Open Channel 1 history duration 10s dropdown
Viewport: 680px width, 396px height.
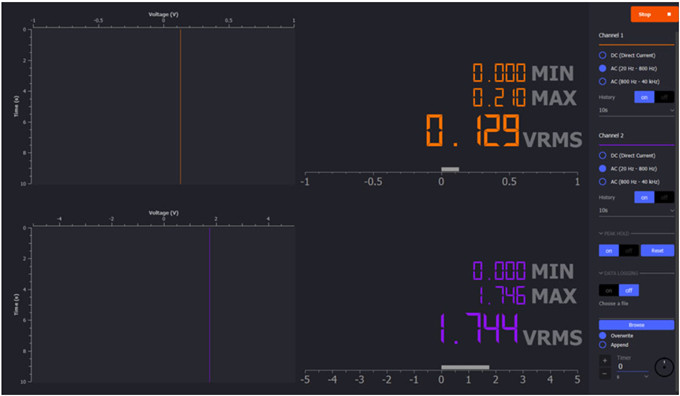coord(636,110)
